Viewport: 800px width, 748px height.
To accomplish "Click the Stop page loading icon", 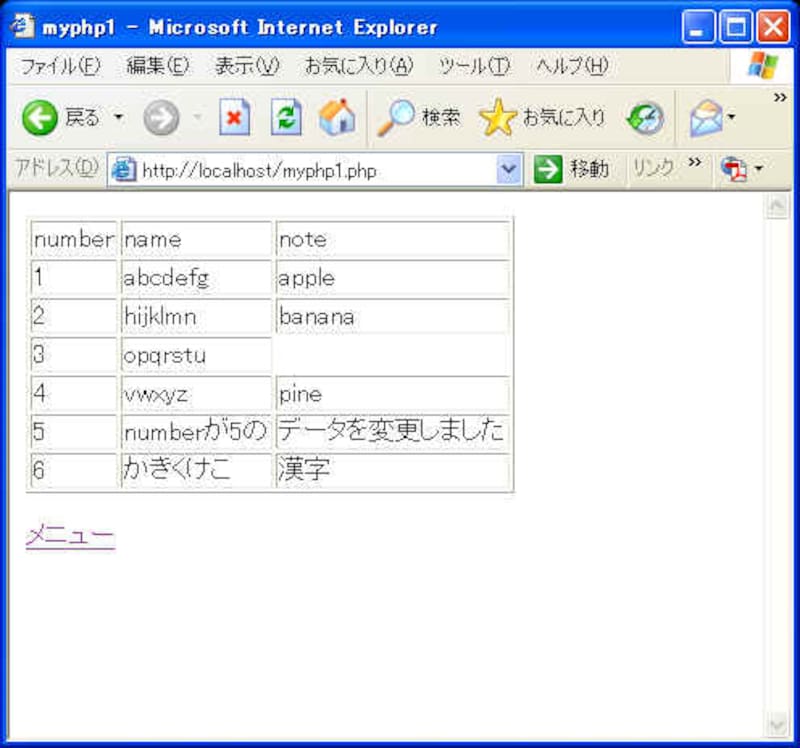I will click(234, 119).
